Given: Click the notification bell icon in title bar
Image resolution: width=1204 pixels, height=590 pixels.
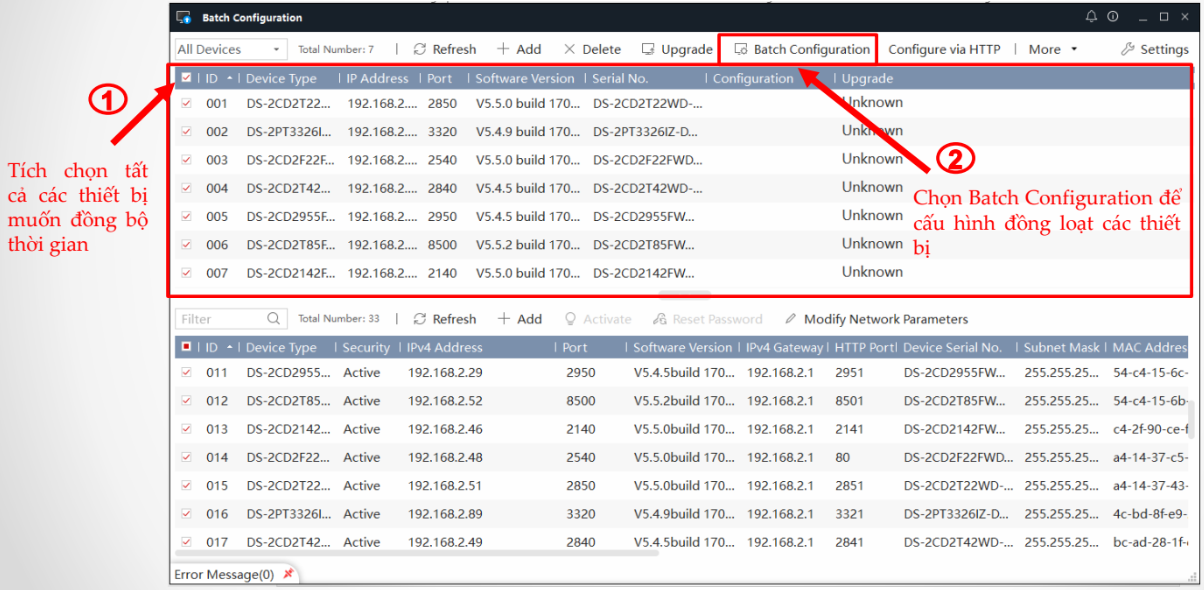Looking at the screenshot, I should [1091, 18].
